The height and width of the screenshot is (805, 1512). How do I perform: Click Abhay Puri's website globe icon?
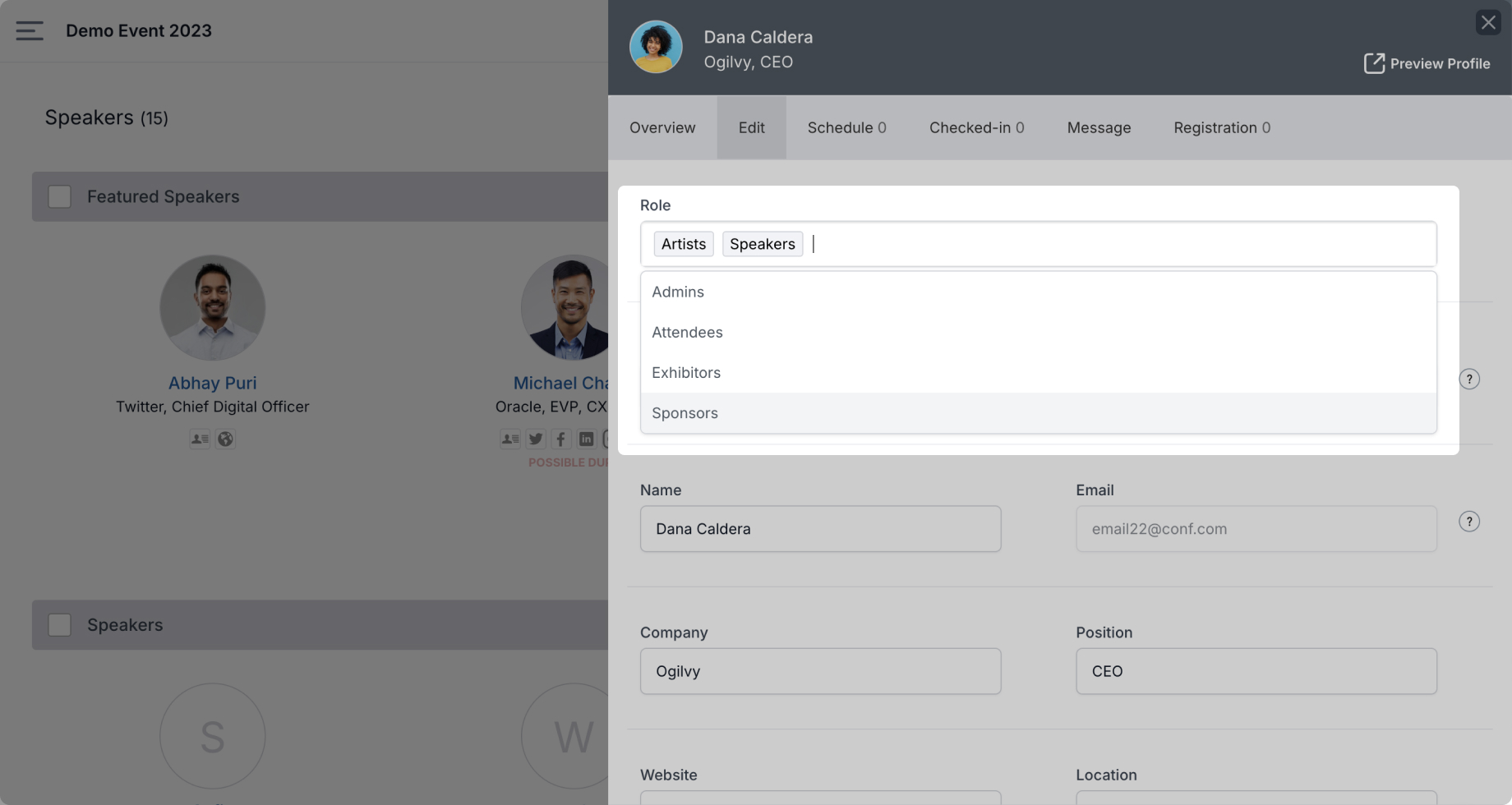tap(225, 439)
